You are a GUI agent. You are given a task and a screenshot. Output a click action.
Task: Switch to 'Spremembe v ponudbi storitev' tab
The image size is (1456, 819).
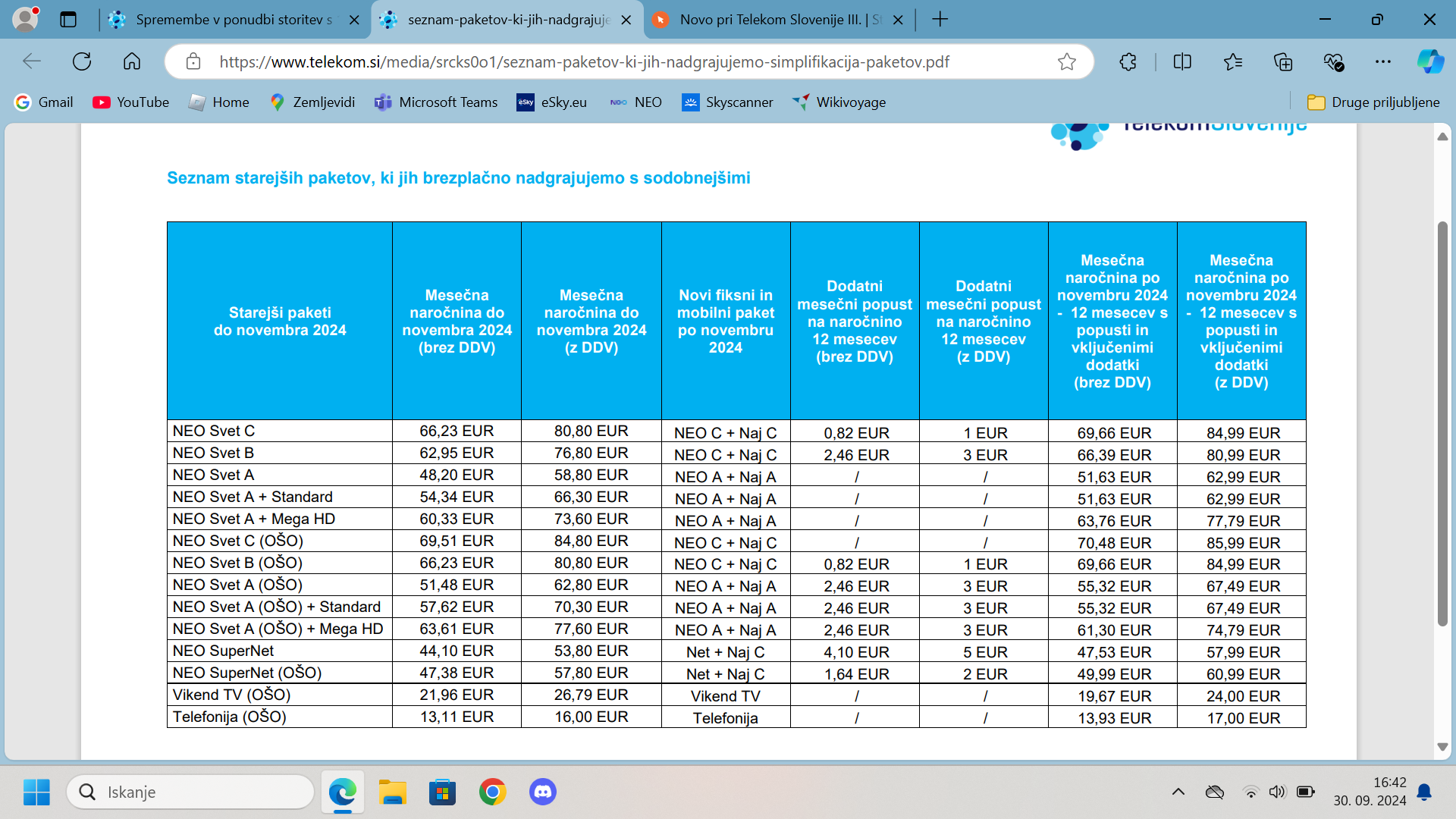(x=234, y=20)
